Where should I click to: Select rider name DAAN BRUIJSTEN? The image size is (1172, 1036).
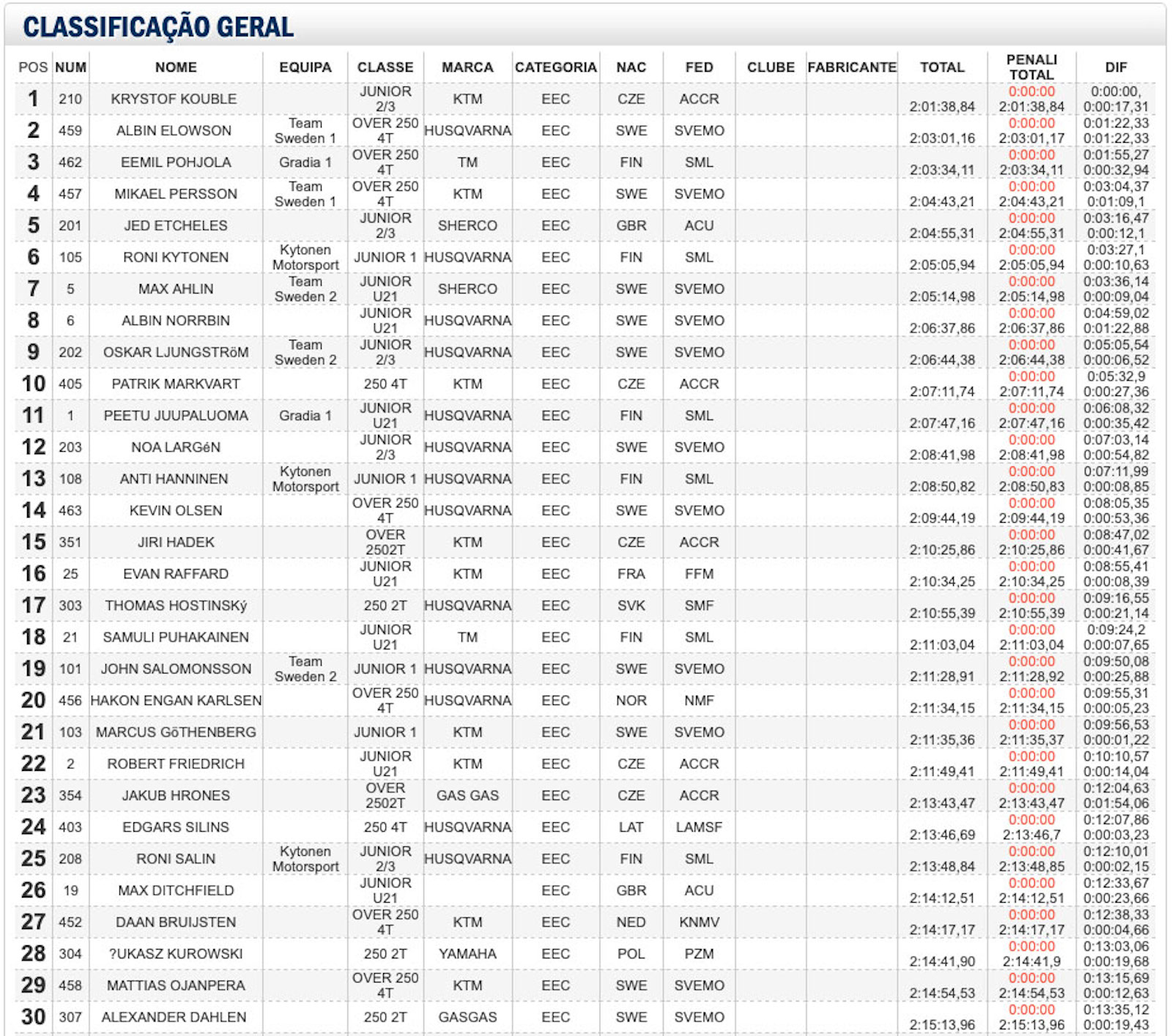176,923
